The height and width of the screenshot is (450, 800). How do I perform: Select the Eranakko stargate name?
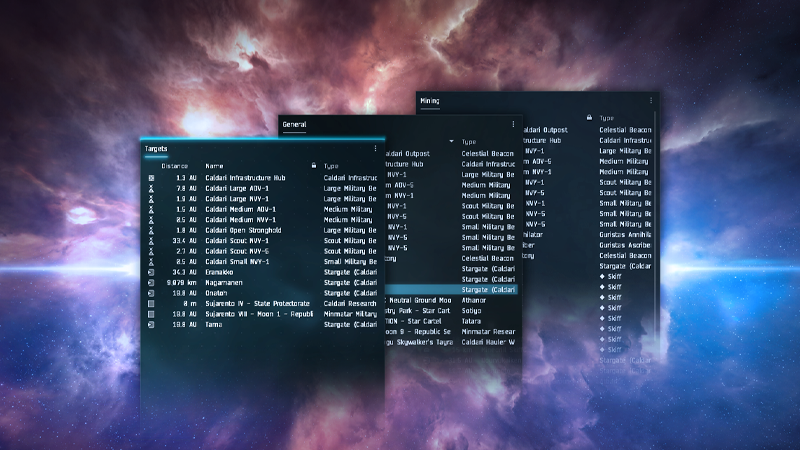pos(219,272)
